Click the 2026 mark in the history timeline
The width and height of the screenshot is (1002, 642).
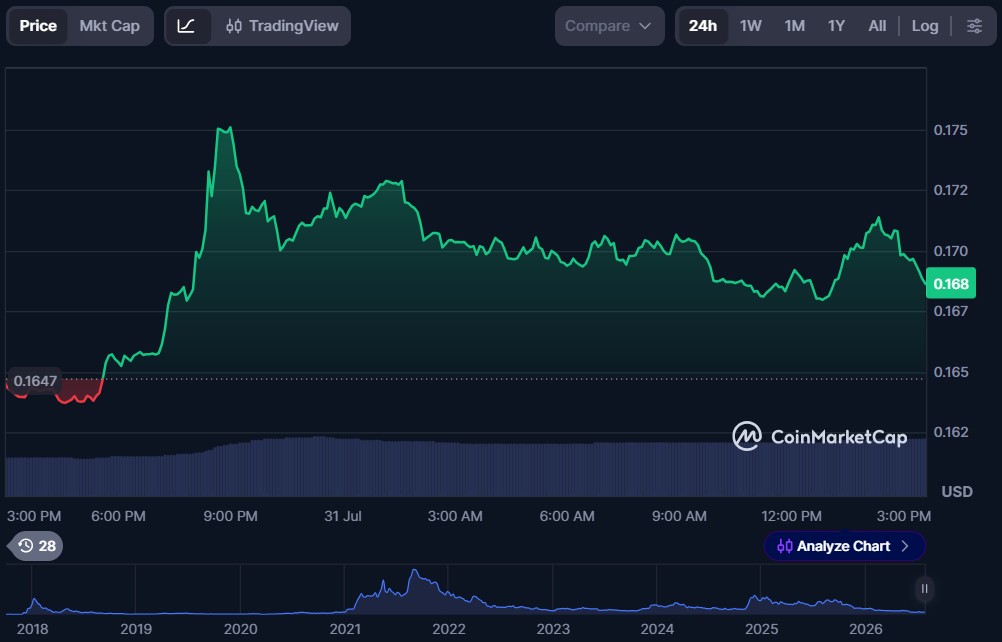(865, 629)
